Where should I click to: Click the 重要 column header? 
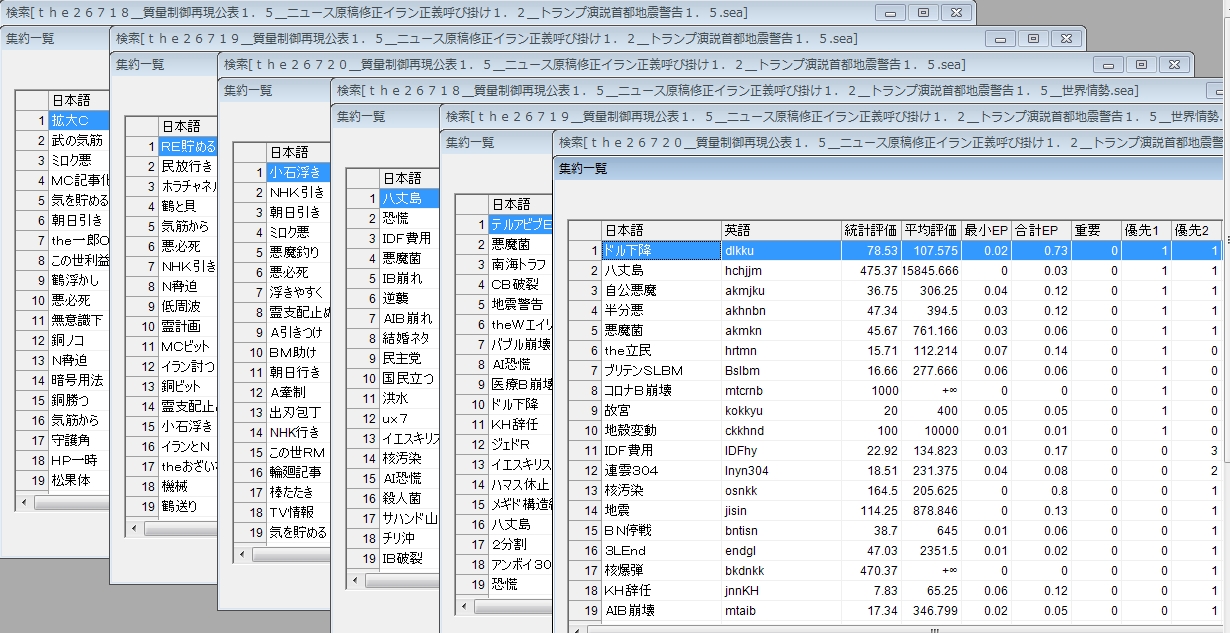click(x=1096, y=231)
